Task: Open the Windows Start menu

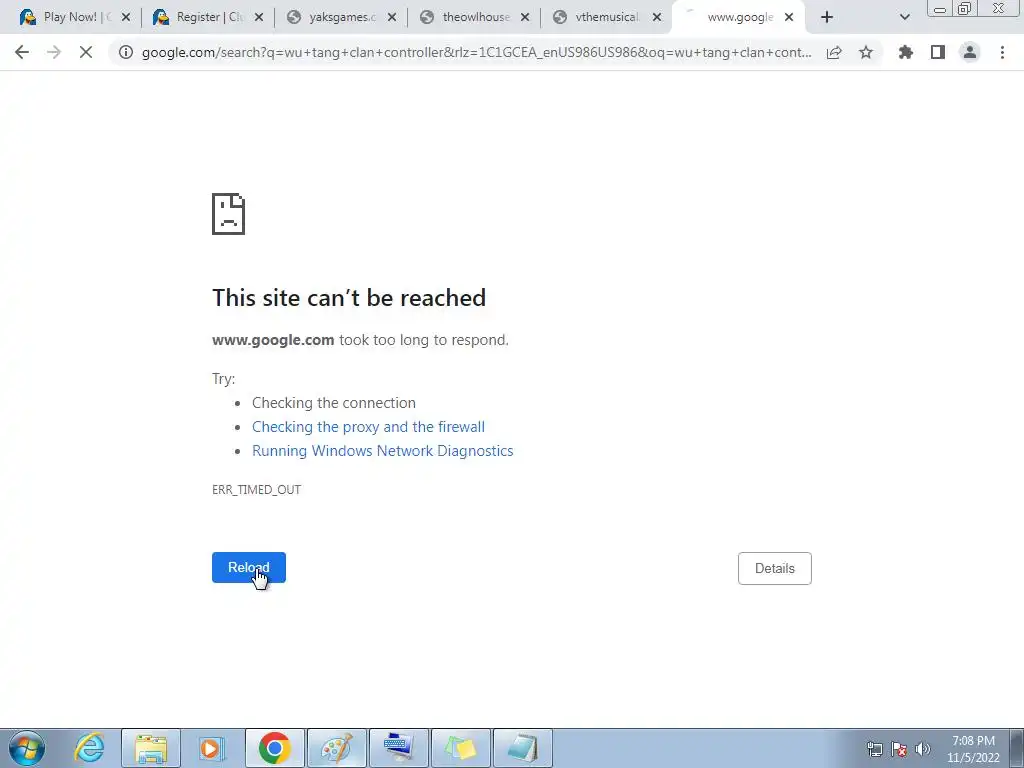Action: tap(27, 748)
